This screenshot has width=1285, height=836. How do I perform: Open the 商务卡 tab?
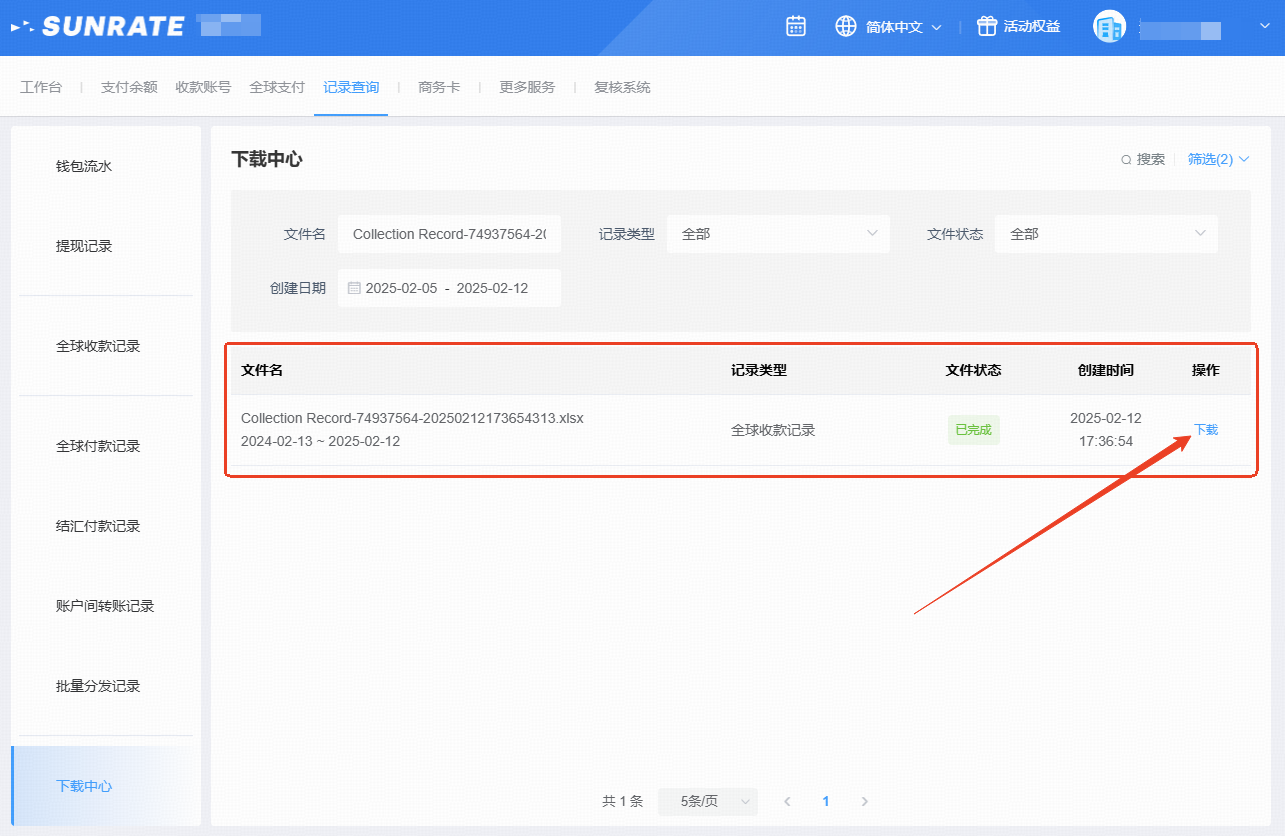point(439,87)
